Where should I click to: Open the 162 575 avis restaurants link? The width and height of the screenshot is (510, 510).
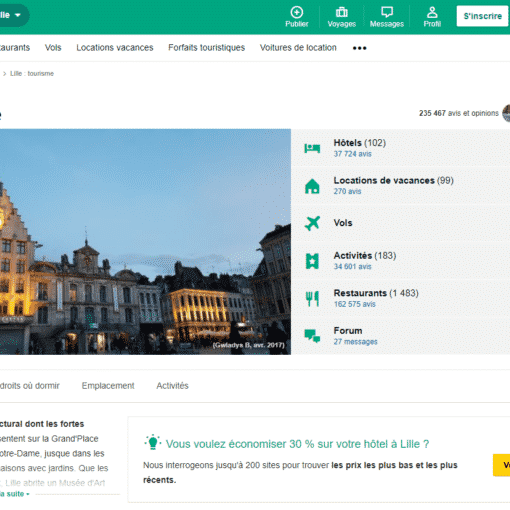coord(354,304)
